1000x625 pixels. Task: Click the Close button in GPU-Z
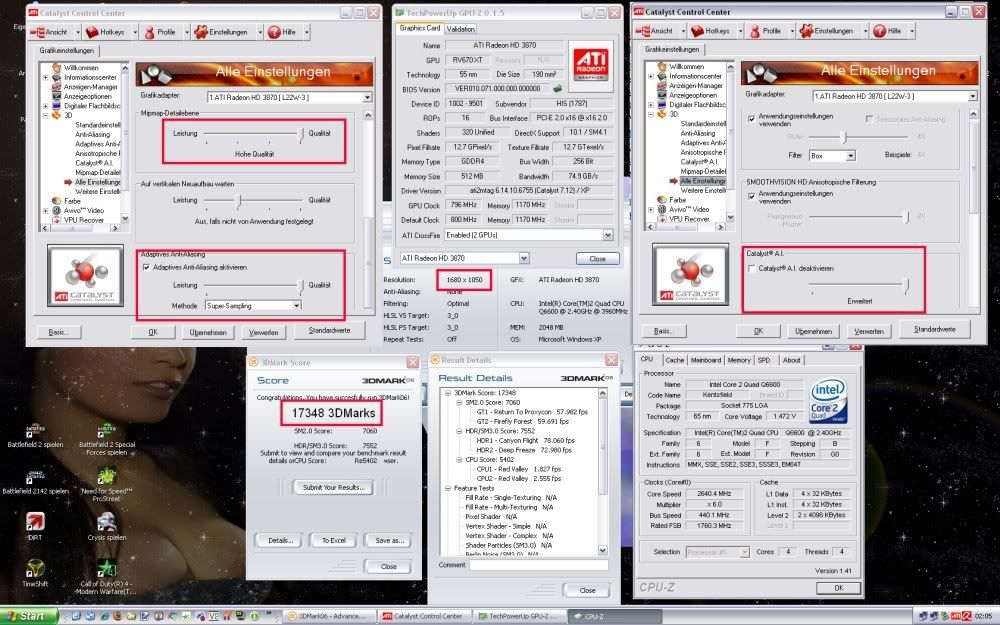pyautogui.click(x=598, y=259)
